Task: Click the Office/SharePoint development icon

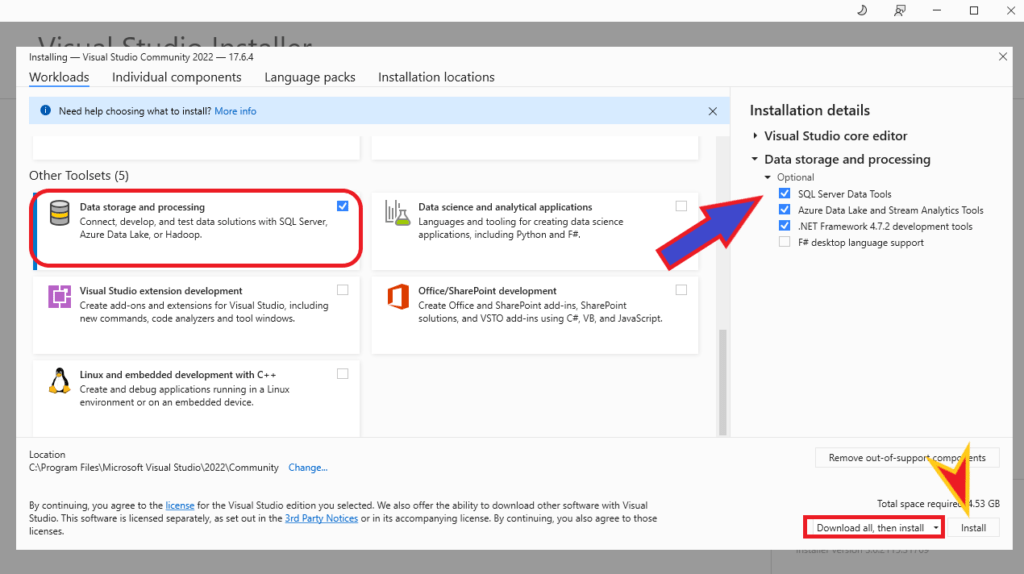Action: 398,296
